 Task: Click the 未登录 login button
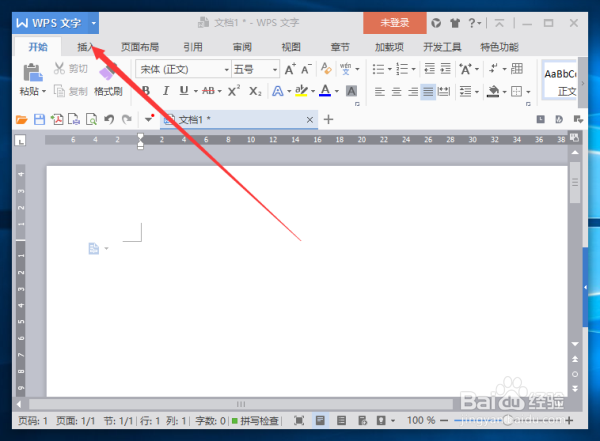395,23
